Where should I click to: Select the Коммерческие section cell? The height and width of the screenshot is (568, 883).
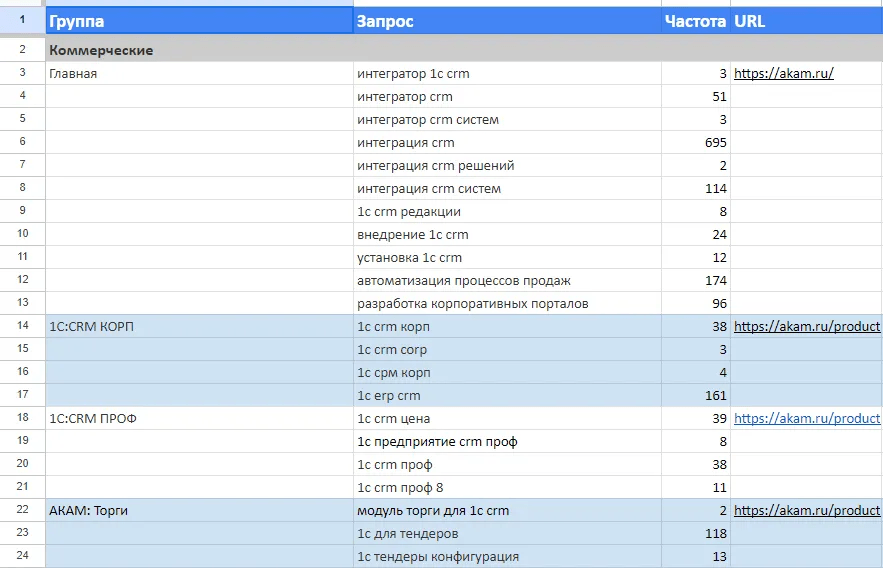click(x=101, y=50)
